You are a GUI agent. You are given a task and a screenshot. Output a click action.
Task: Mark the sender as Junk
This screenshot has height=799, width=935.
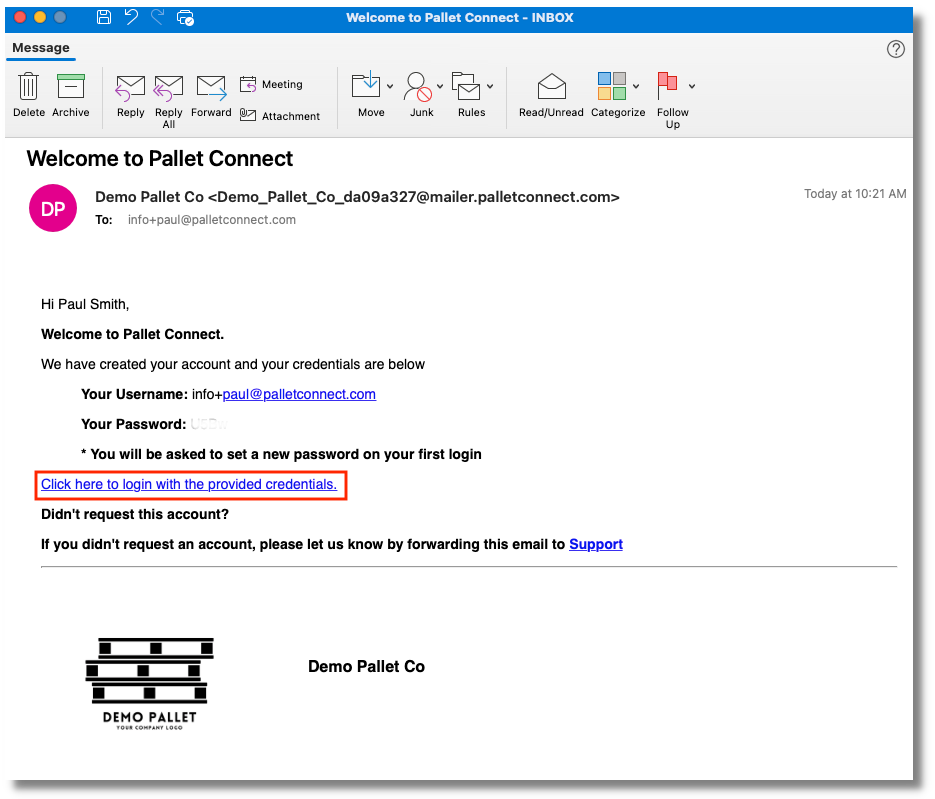[x=417, y=87]
